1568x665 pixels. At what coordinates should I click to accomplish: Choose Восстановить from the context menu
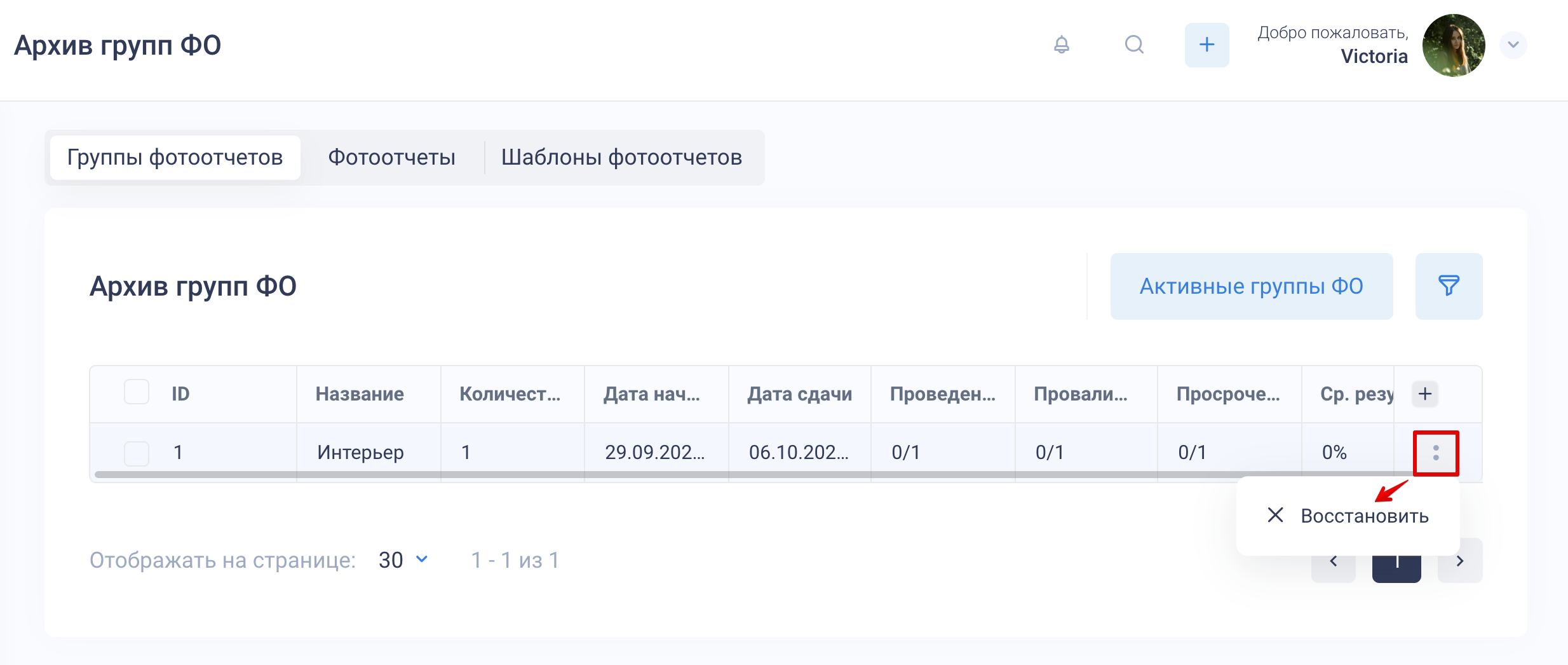pyautogui.click(x=1364, y=516)
